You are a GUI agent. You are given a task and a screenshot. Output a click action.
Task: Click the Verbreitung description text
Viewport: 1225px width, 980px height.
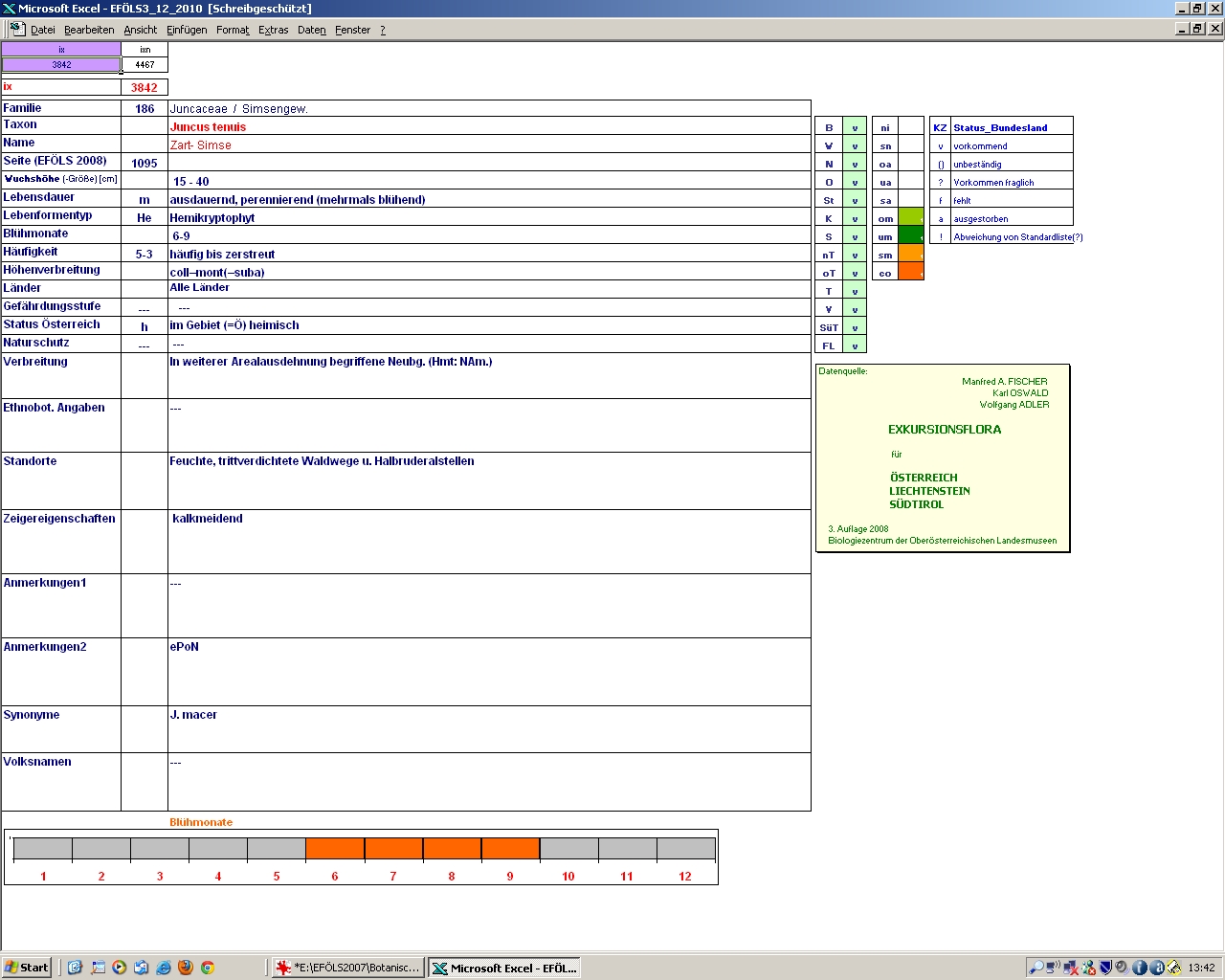(330, 362)
